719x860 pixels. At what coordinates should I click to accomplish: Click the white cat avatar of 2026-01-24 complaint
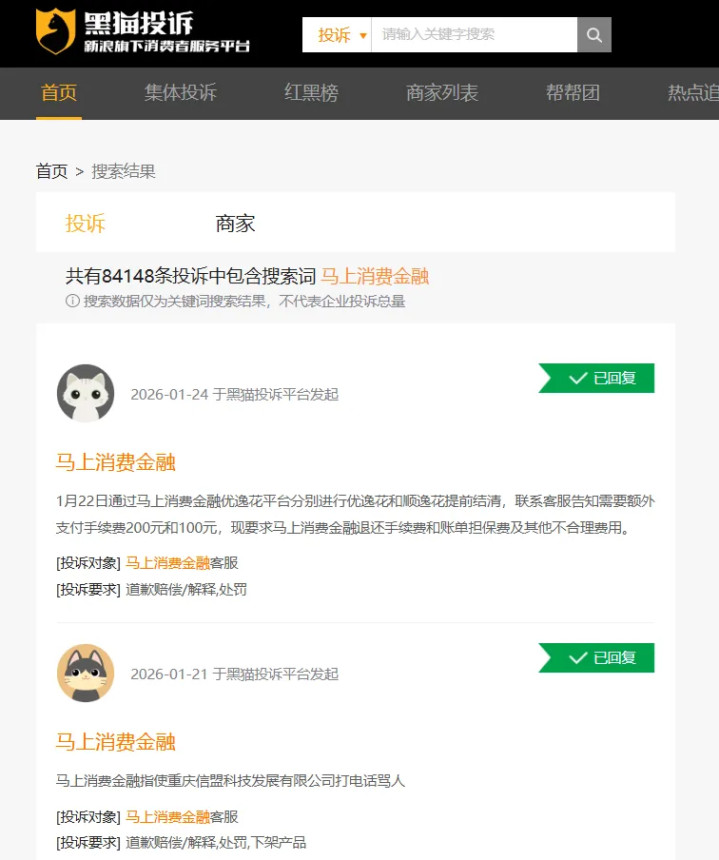(x=86, y=393)
